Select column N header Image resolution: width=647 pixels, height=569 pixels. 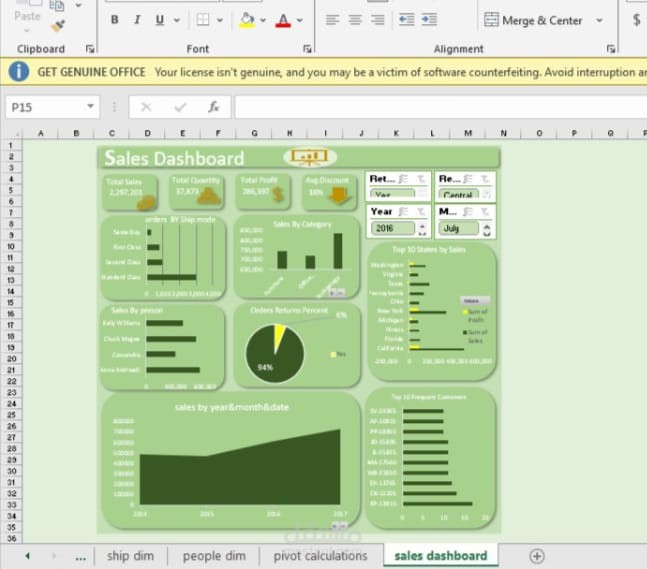coord(503,133)
